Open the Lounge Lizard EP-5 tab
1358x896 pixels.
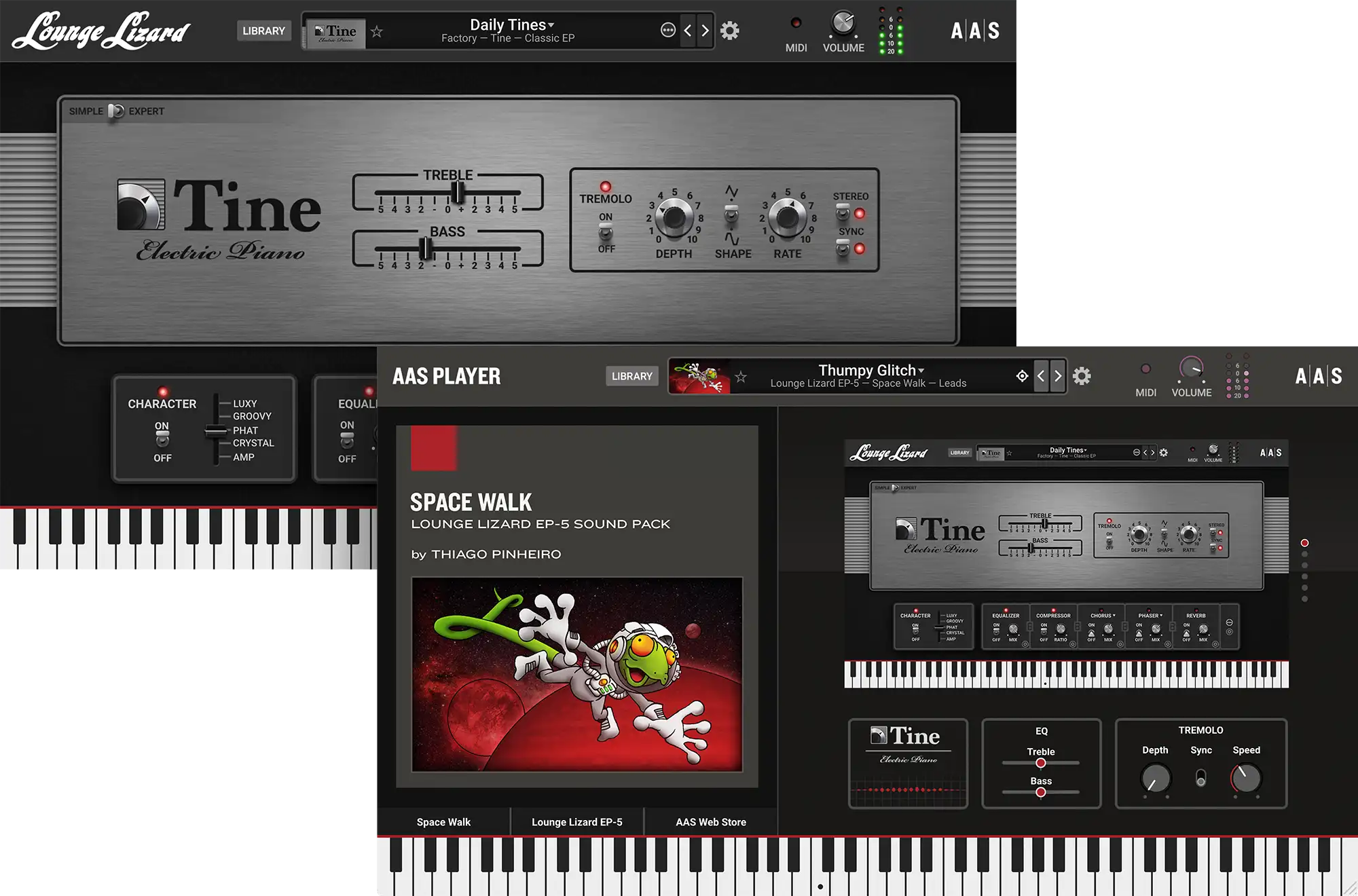pyautogui.click(x=577, y=822)
